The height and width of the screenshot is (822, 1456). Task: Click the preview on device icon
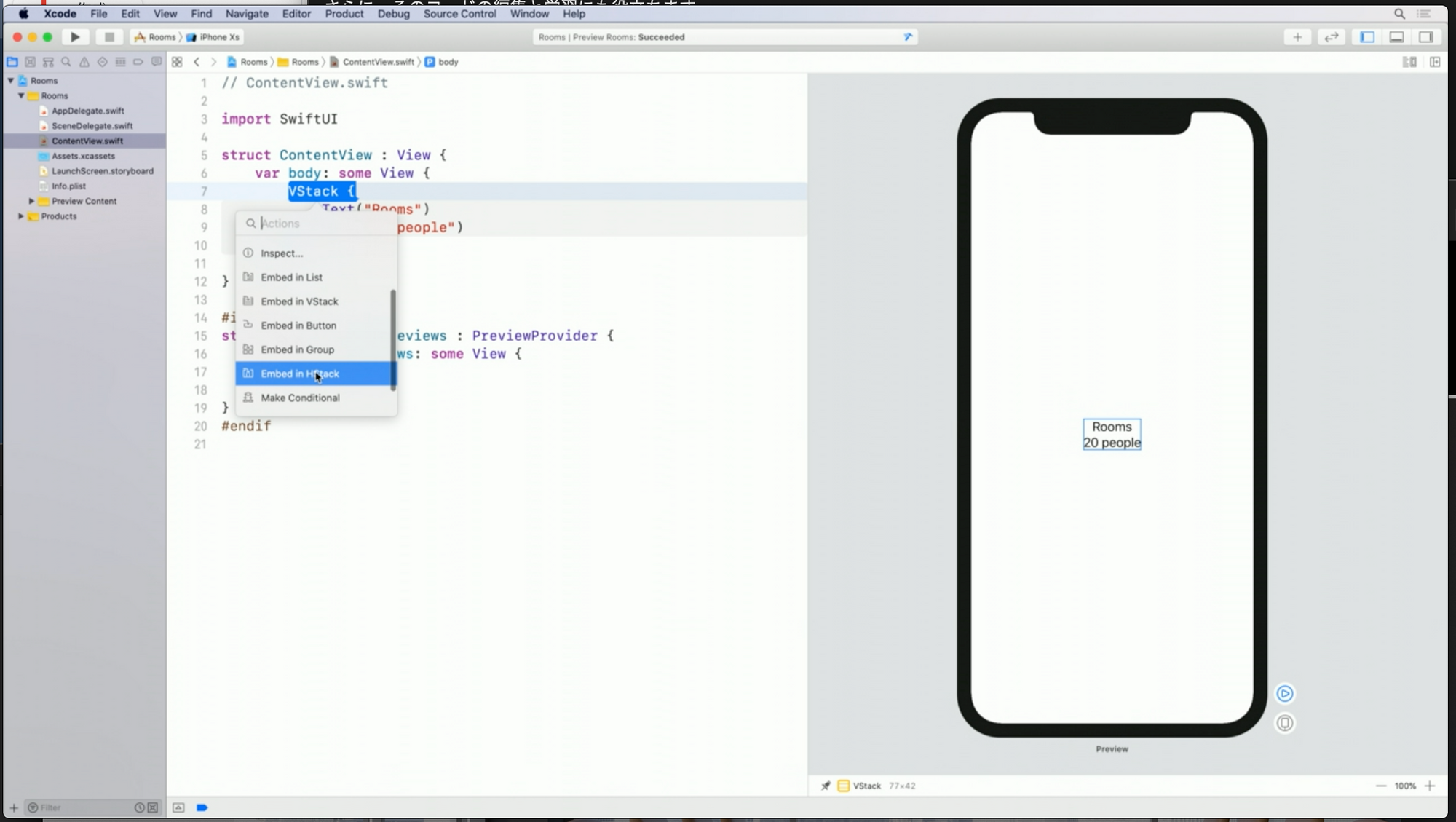(1285, 723)
